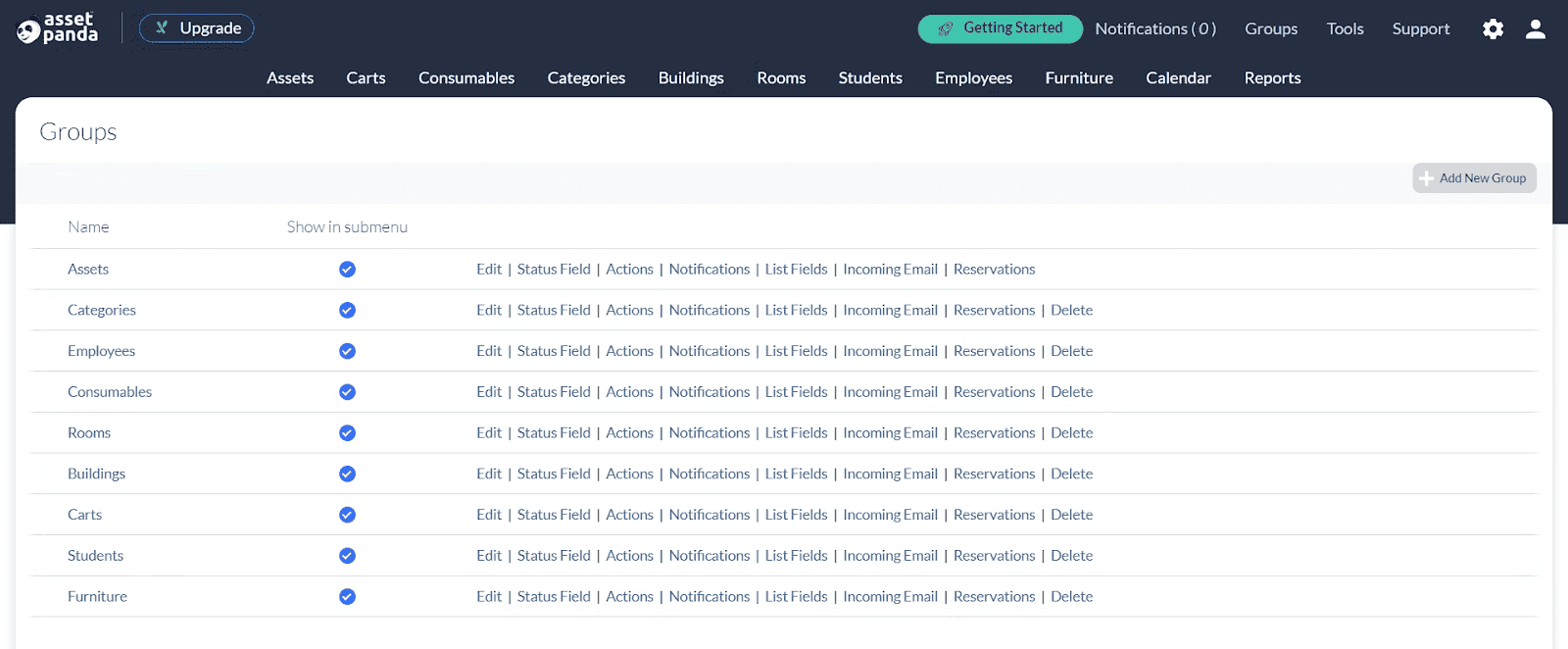
Task: Click the plus icon on Add New Group
Action: pyautogui.click(x=1427, y=178)
